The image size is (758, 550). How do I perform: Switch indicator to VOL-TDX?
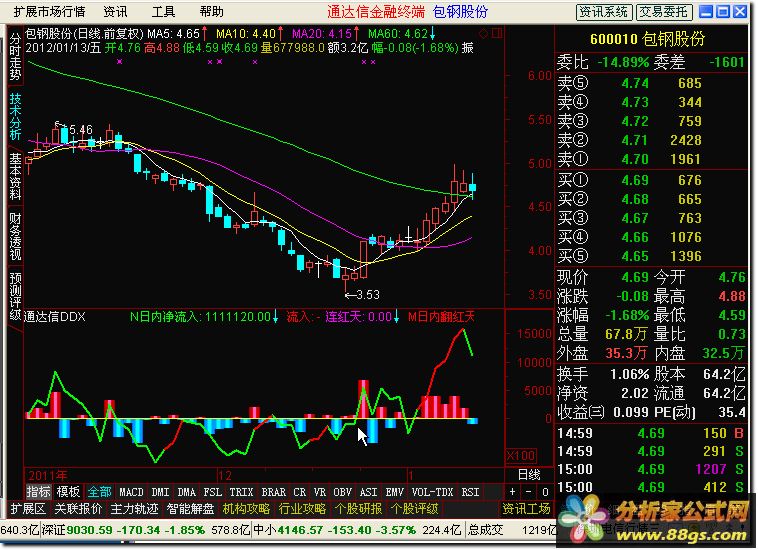click(433, 492)
